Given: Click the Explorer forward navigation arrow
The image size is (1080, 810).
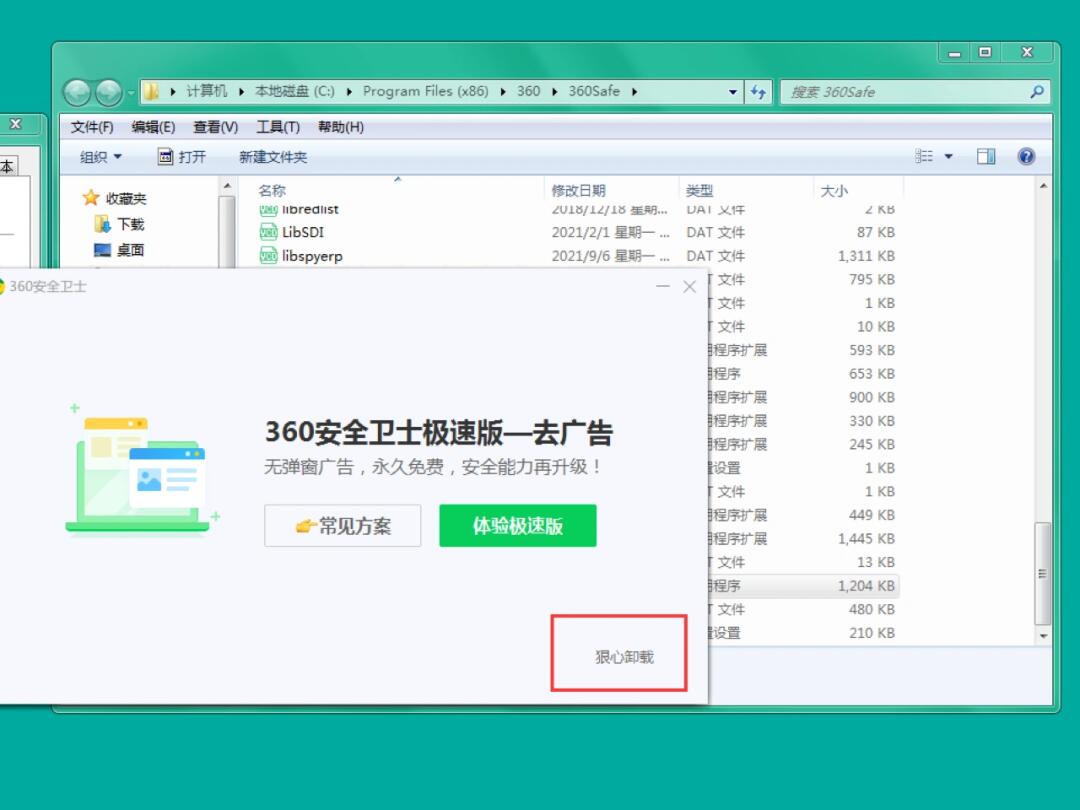Looking at the screenshot, I should pos(108,93).
